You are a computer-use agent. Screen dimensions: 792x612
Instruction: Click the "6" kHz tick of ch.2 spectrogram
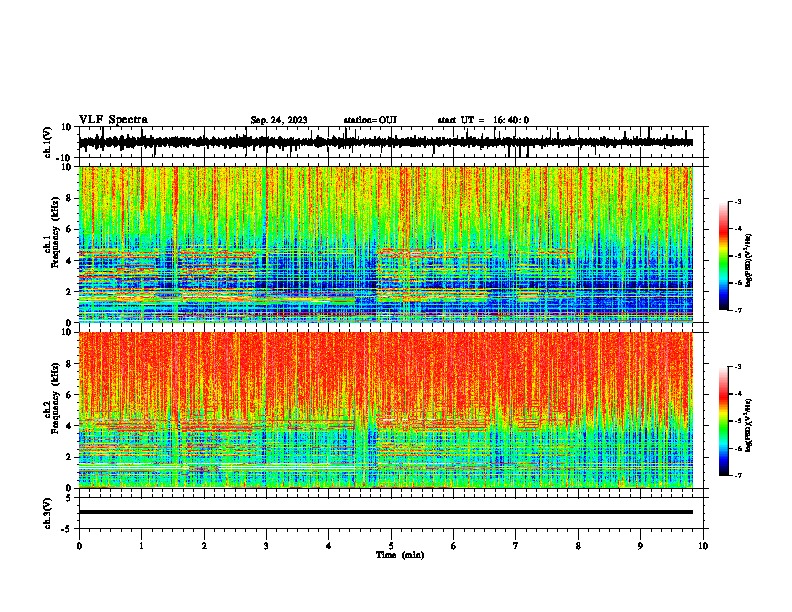point(69,395)
